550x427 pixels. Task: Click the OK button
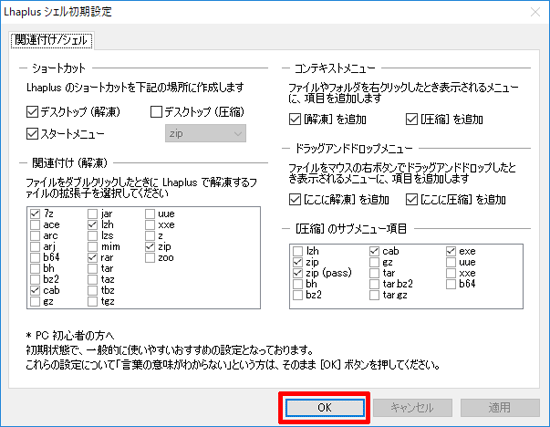(x=324, y=408)
